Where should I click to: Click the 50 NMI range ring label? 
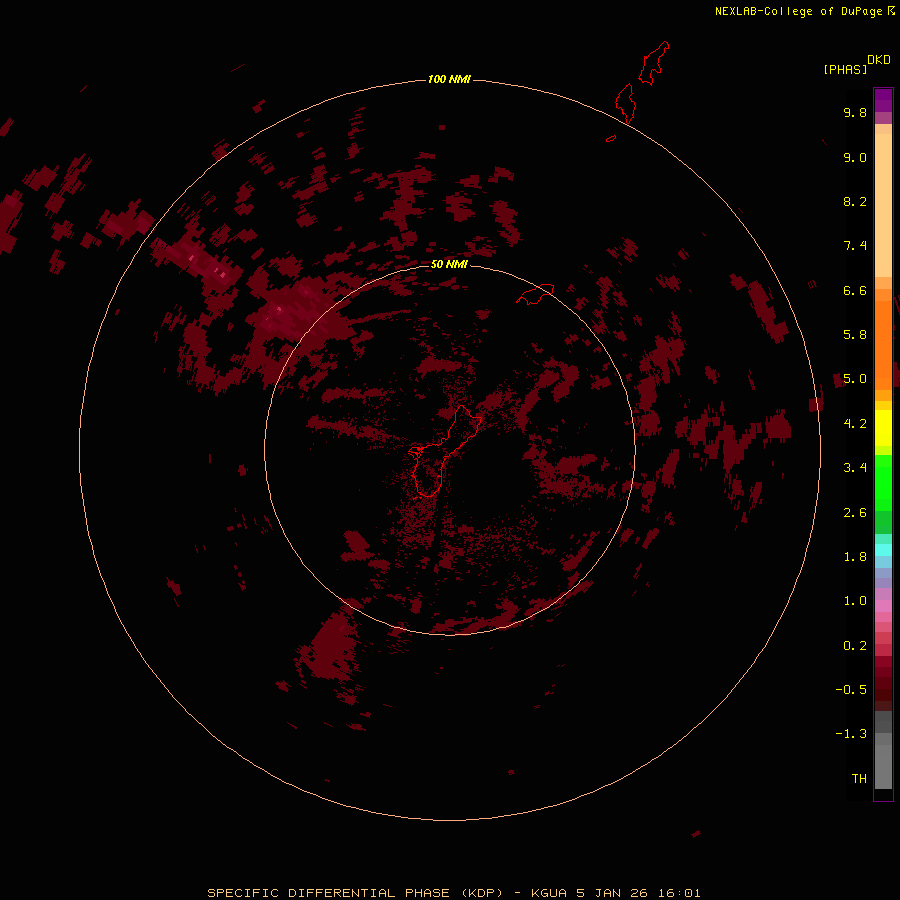tap(449, 264)
